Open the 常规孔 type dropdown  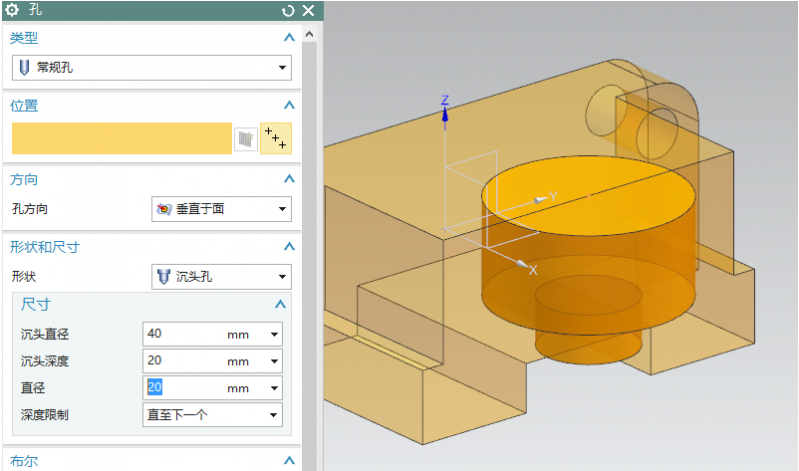pos(282,68)
